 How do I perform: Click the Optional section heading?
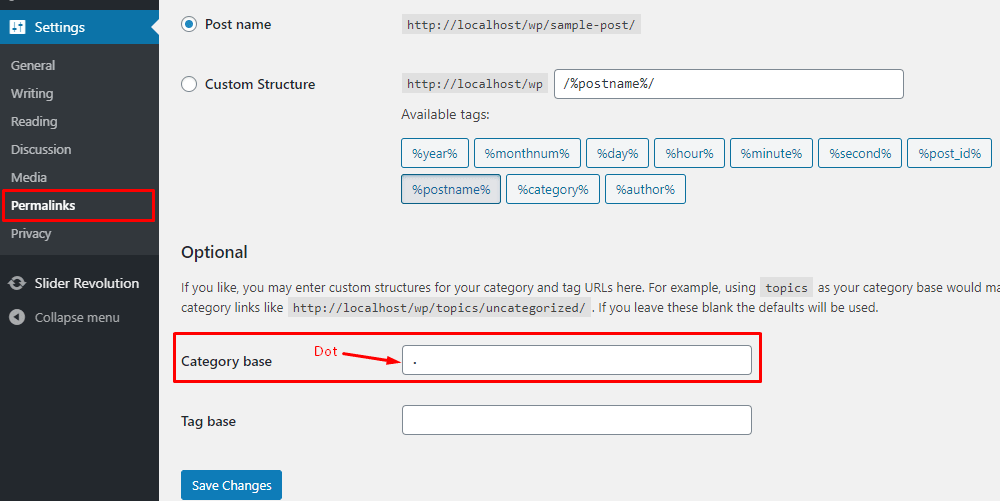point(214,252)
